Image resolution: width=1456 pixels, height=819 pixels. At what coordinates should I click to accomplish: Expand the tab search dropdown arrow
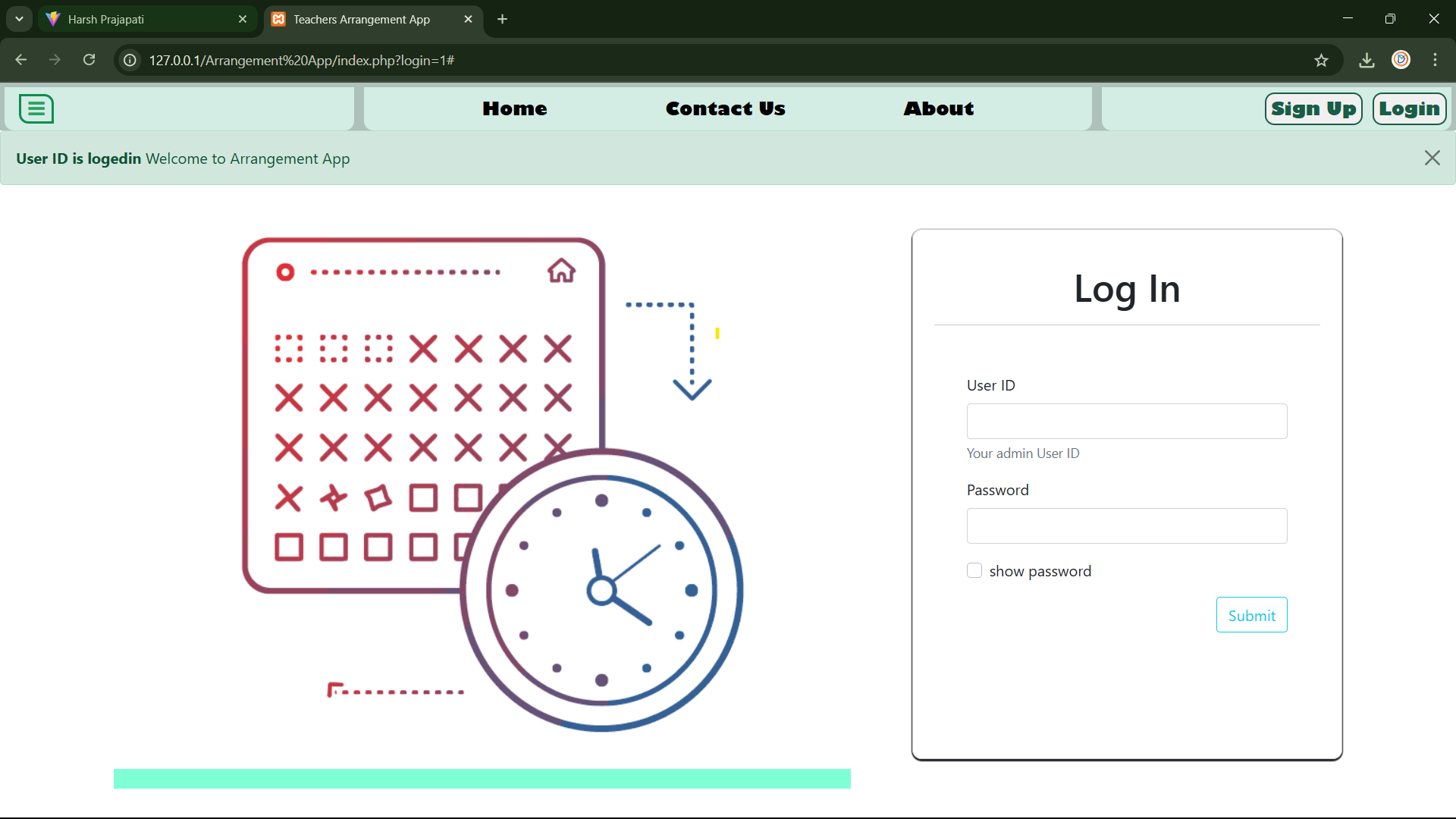coord(19,19)
